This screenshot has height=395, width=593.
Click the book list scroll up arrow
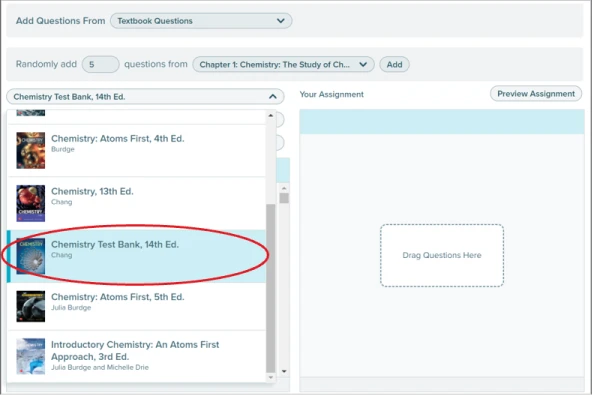(270, 115)
